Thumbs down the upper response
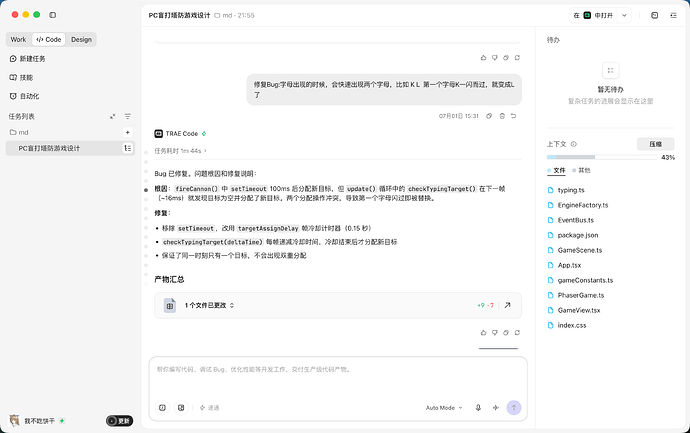The height and width of the screenshot is (433, 690). 495,58
